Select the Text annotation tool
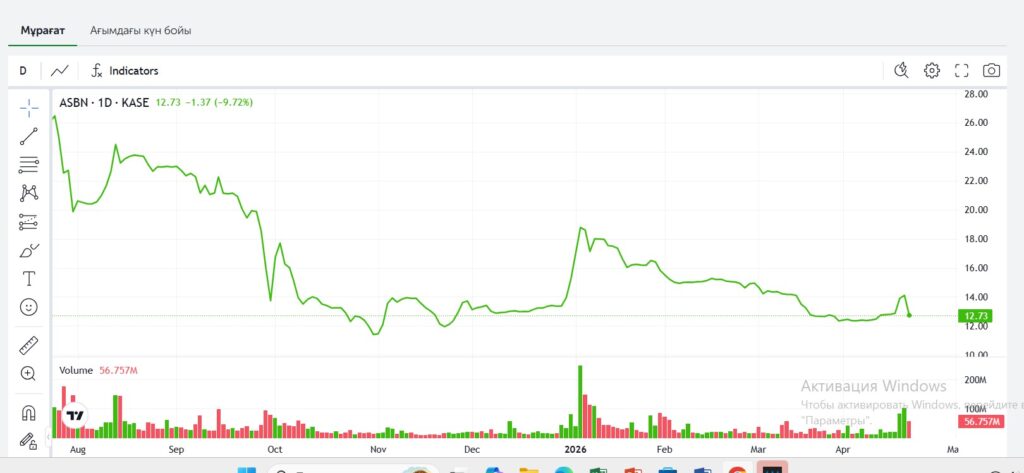The image size is (1024, 473). click(29, 279)
